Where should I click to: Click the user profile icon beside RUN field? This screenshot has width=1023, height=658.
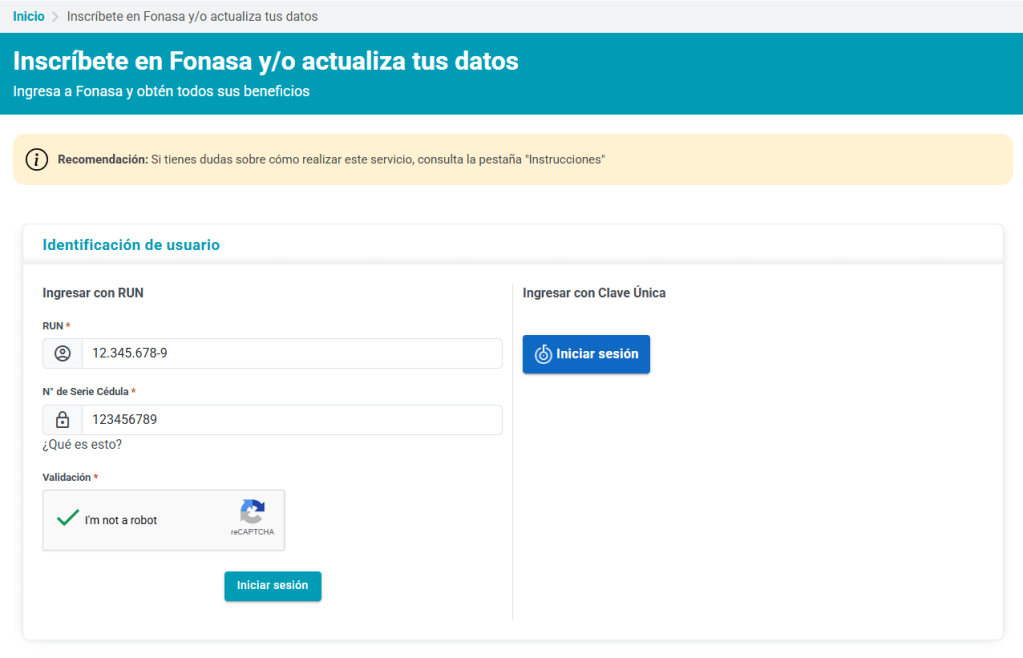pyautogui.click(x=63, y=353)
